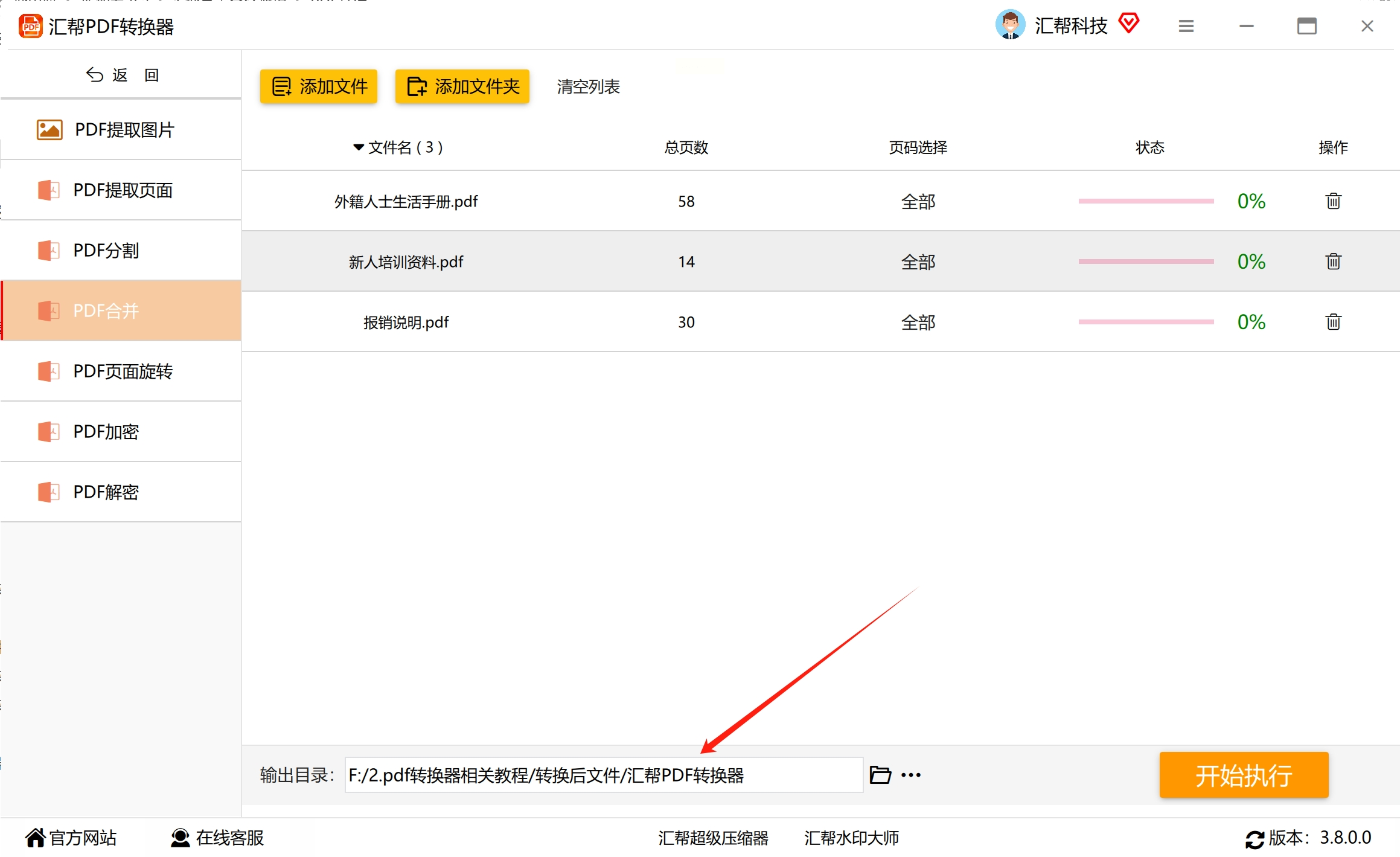Click the three-dots browse output directory icon
1400x857 pixels.
coord(910,775)
